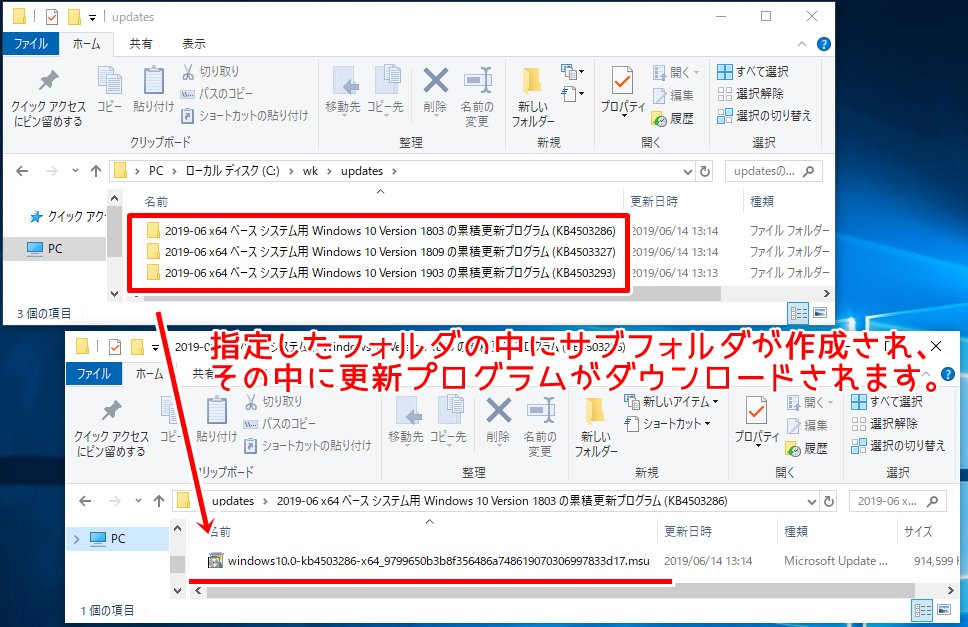Click Rename in KB4503286 window
Viewport: 968px width, 627px height.
coord(540,426)
